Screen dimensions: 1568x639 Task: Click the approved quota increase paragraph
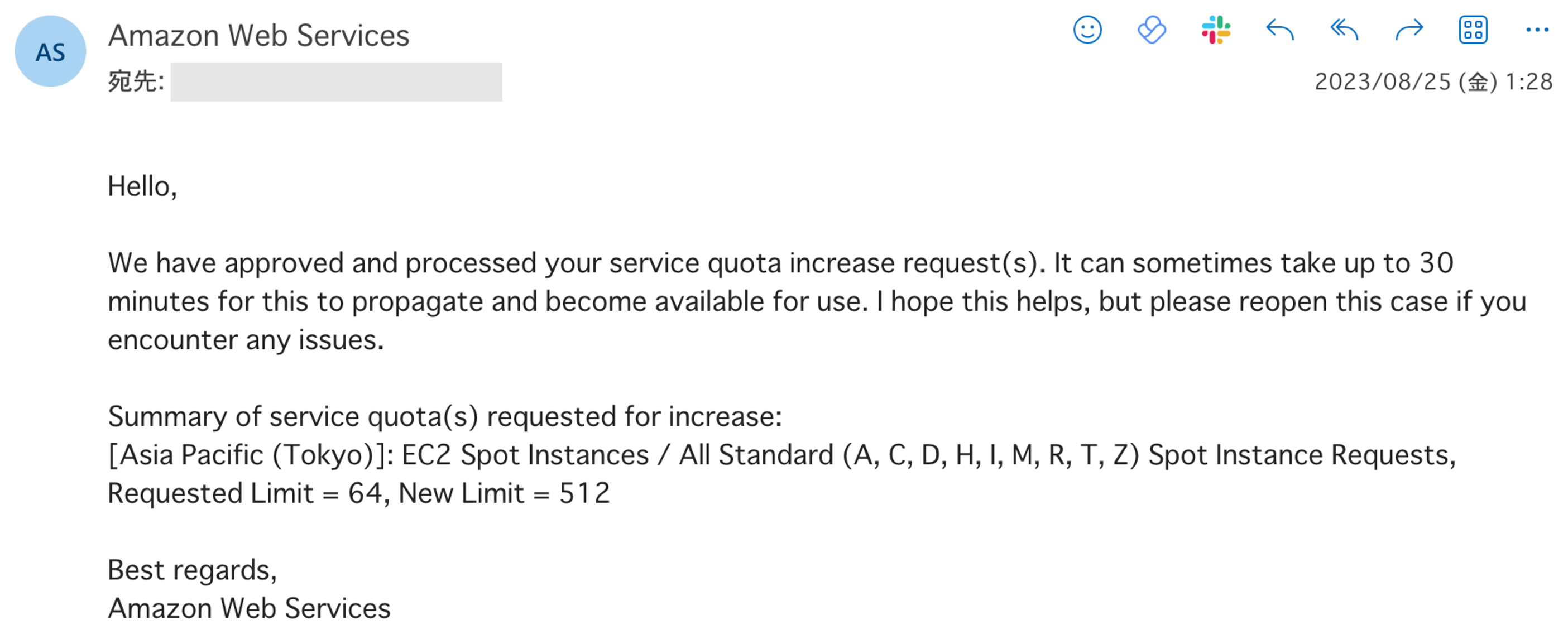tap(779, 301)
